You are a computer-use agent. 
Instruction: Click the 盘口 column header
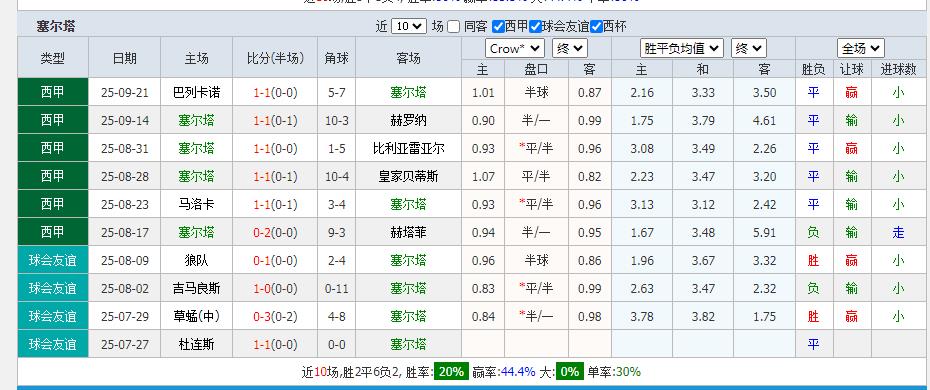[x=536, y=69]
